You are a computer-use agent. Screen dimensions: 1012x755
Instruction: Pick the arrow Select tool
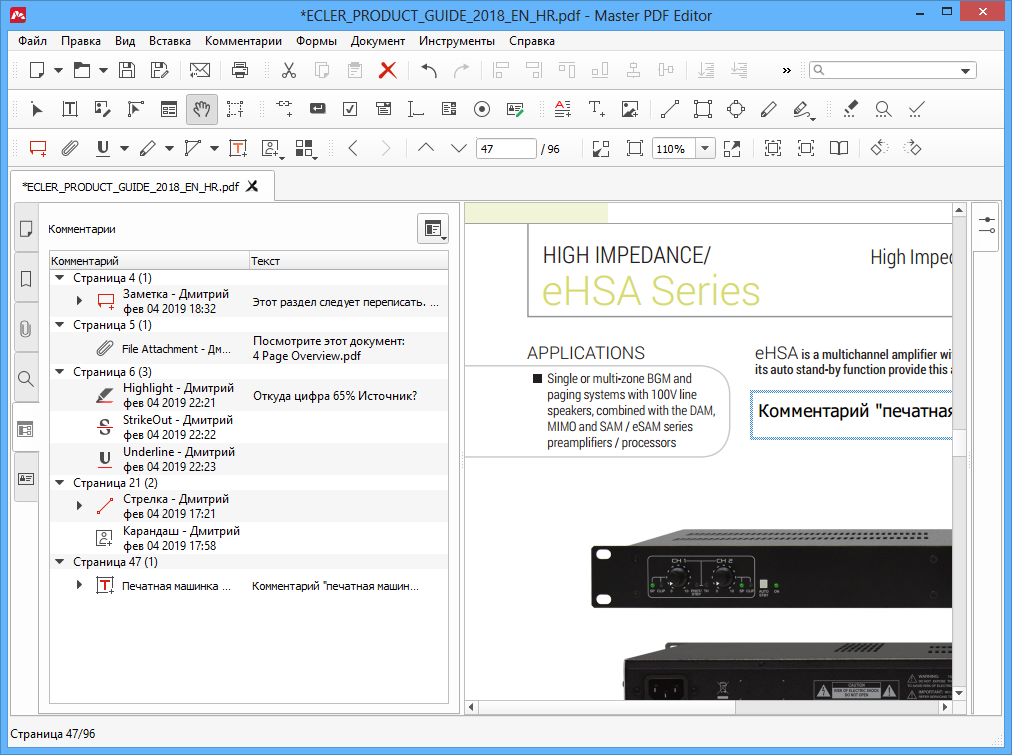tap(37, 110)
